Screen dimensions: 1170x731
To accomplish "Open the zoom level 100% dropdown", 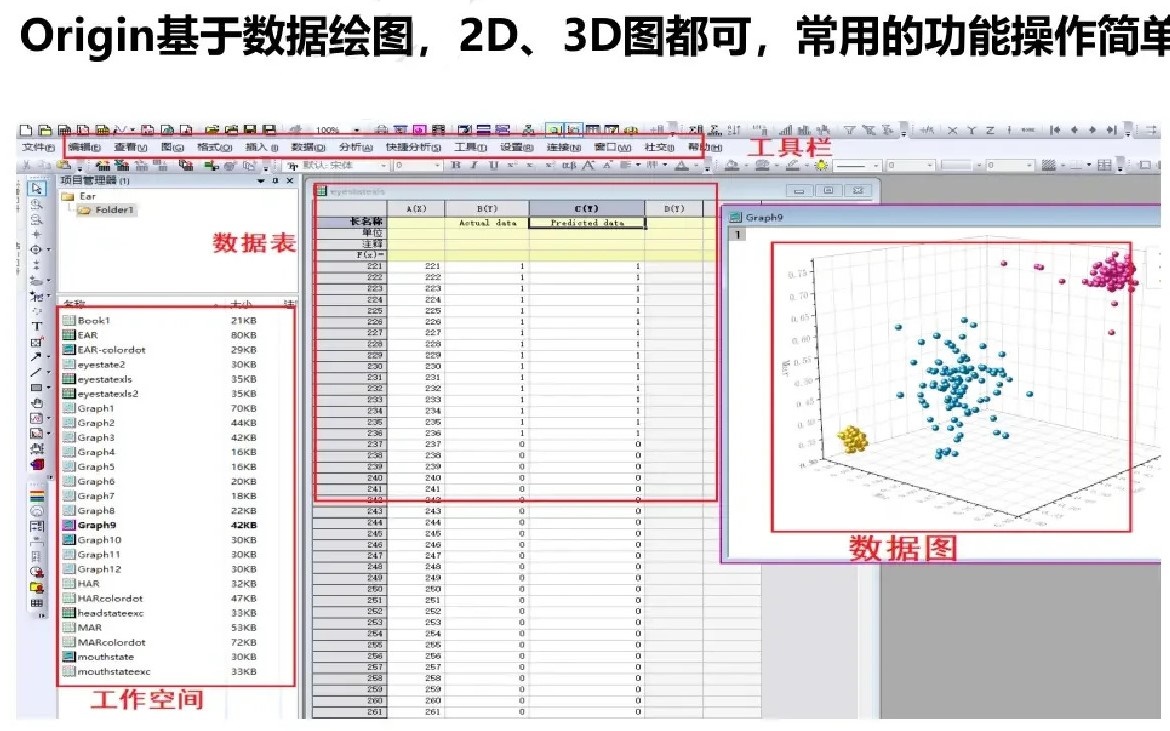I will point(357,130).
